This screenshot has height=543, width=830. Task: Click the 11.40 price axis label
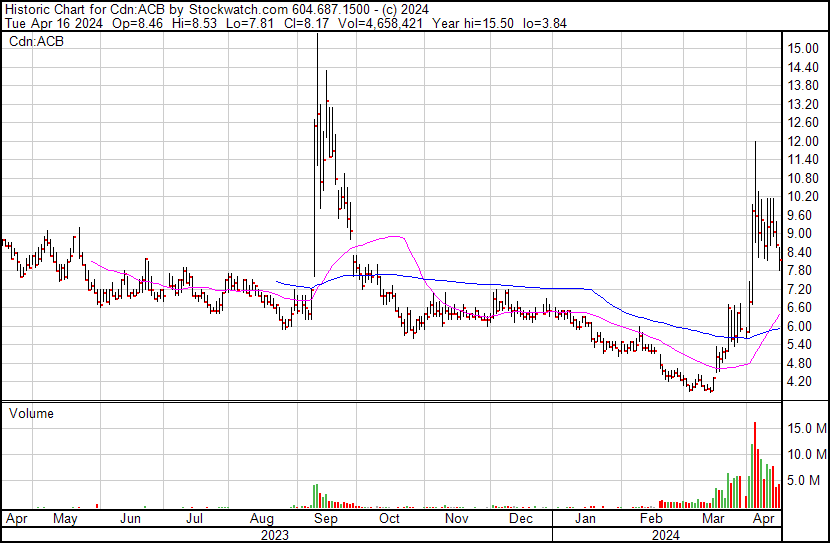click(x=803, y=159)
